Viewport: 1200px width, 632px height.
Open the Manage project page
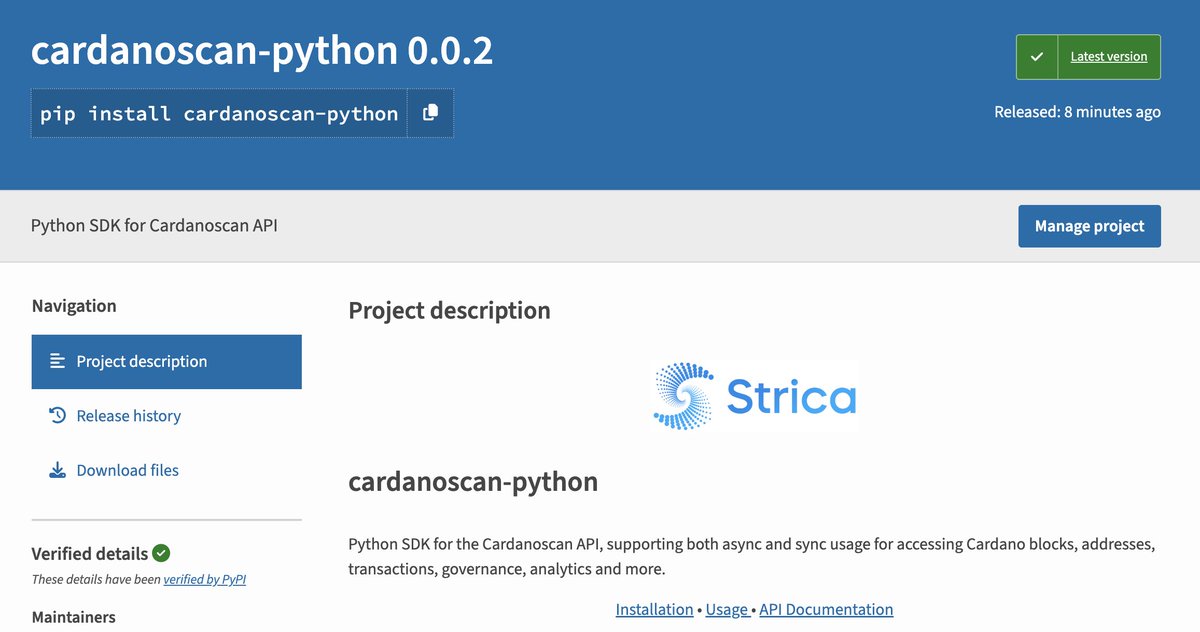(1089, 226)
